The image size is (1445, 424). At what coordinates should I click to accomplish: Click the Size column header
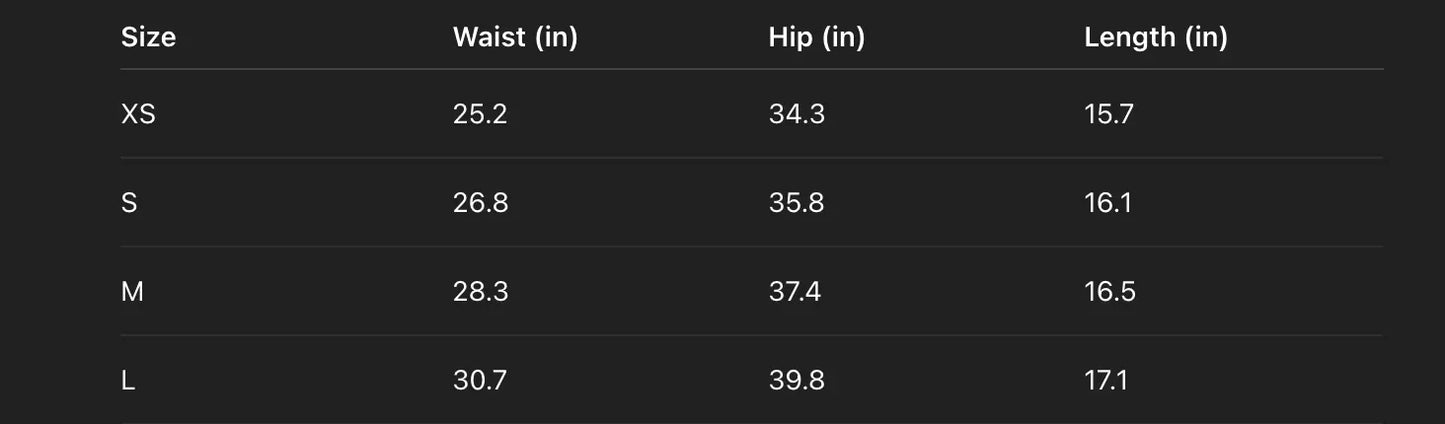[148, 37]
